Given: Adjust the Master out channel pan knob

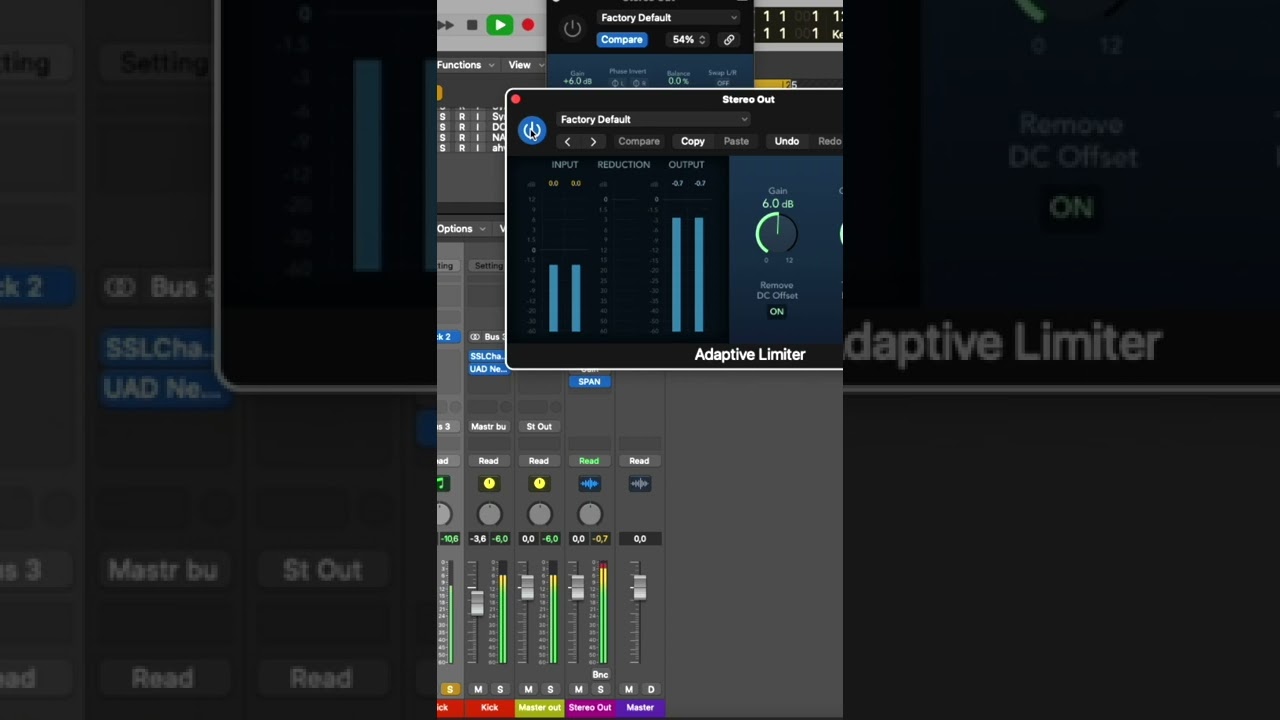Looking at the screenshot, I should [539, 514].
